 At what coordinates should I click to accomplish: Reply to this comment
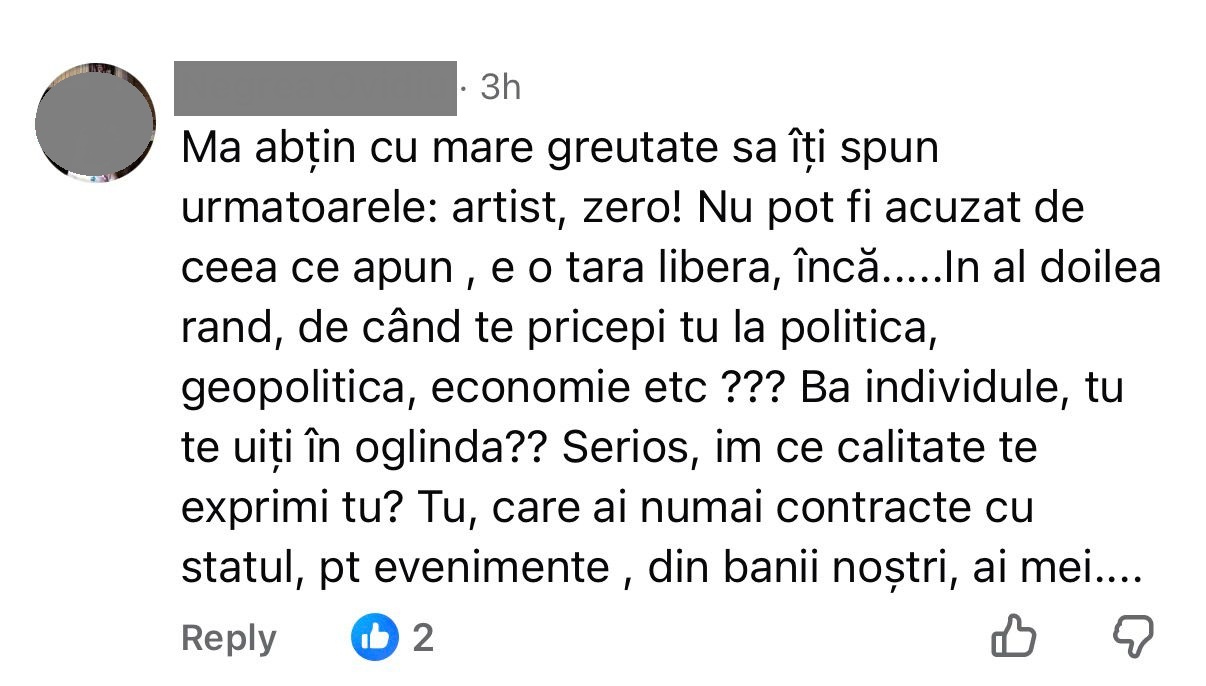[x=229, y=638]
